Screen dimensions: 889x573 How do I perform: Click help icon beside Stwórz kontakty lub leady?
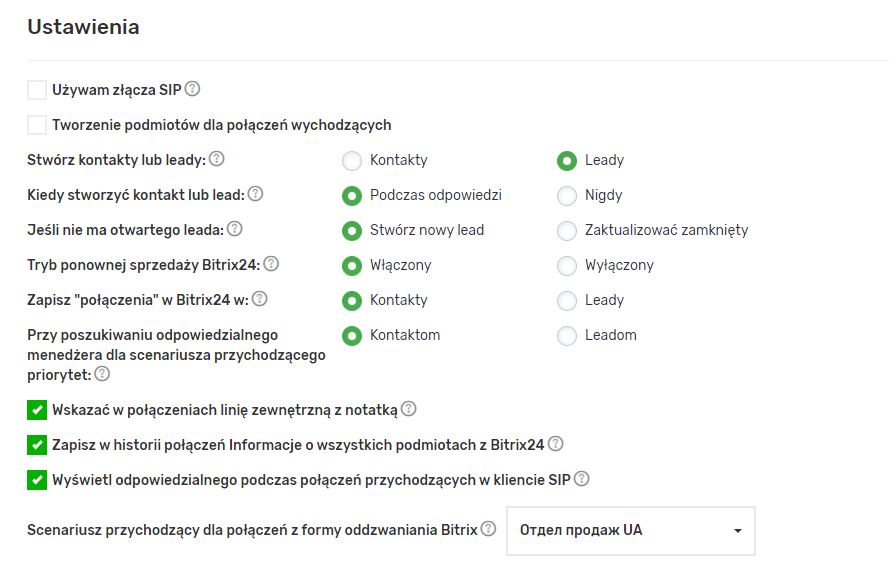coord(216,159)
